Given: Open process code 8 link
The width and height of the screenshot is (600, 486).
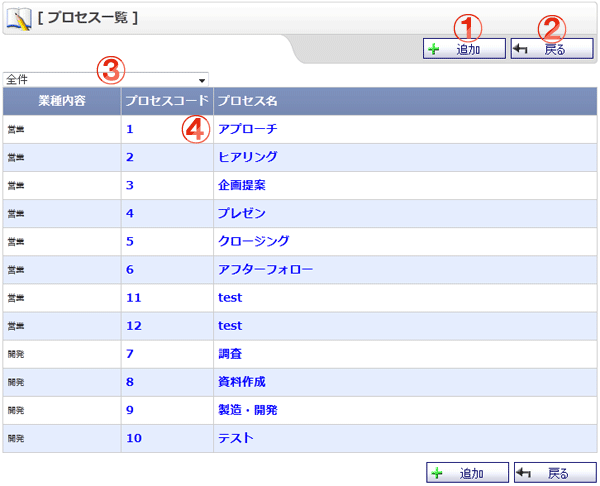Looking at the screenshot, I should tap(130, 382).
